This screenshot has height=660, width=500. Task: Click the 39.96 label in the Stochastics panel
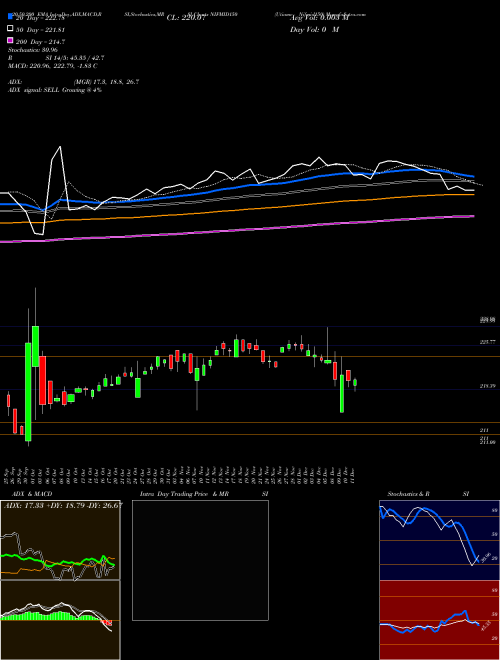point(486,557)
